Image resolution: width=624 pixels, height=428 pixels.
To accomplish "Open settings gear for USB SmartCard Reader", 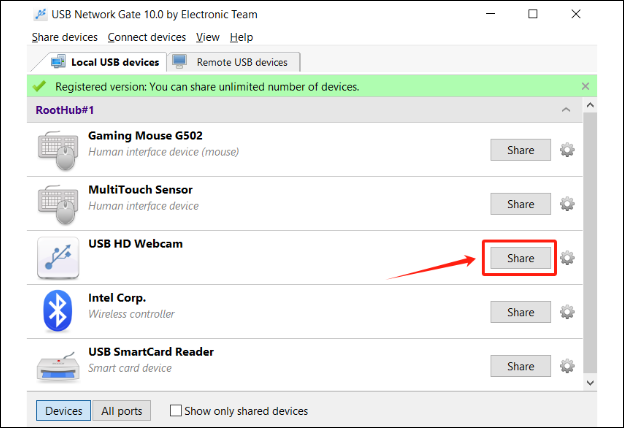I will click(567, 366).
